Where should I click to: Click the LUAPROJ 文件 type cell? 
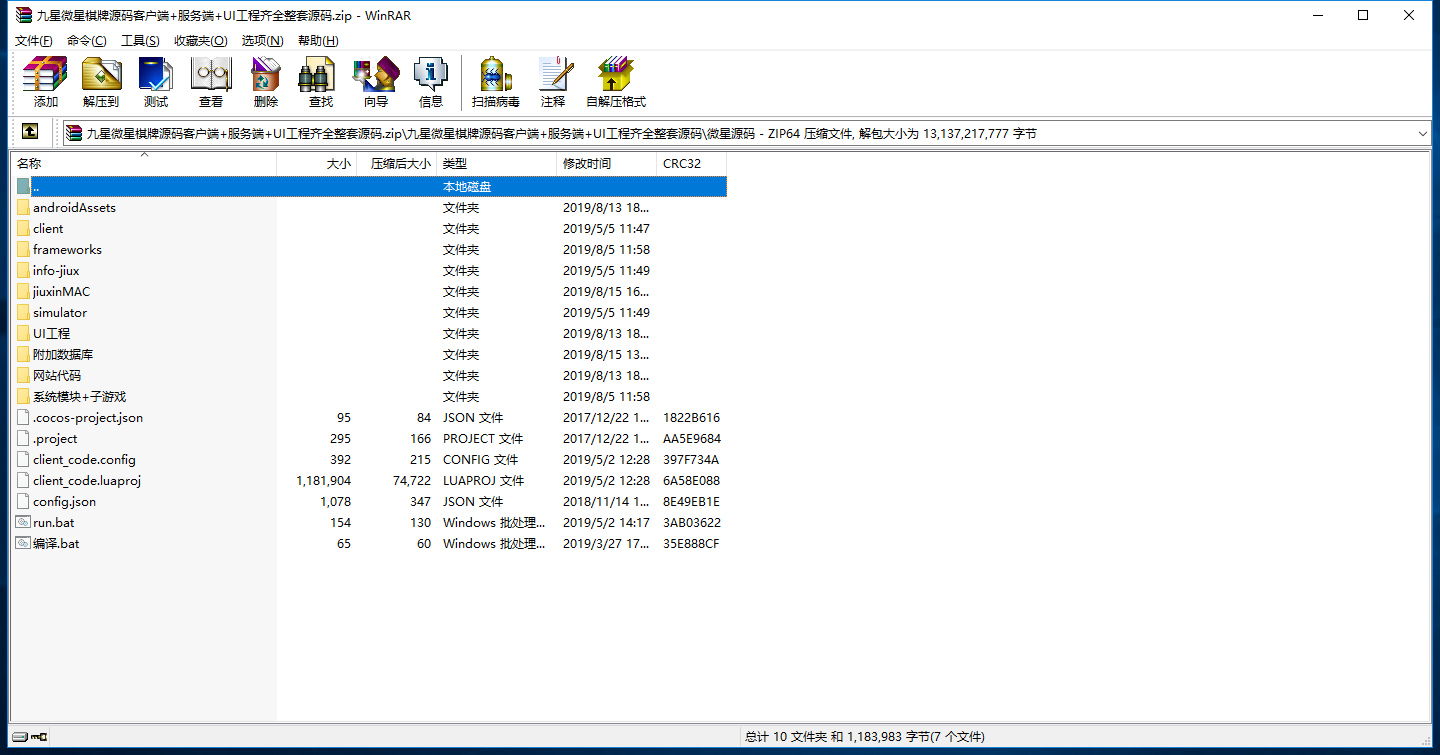pyautogui.click(x=484, y=481)
